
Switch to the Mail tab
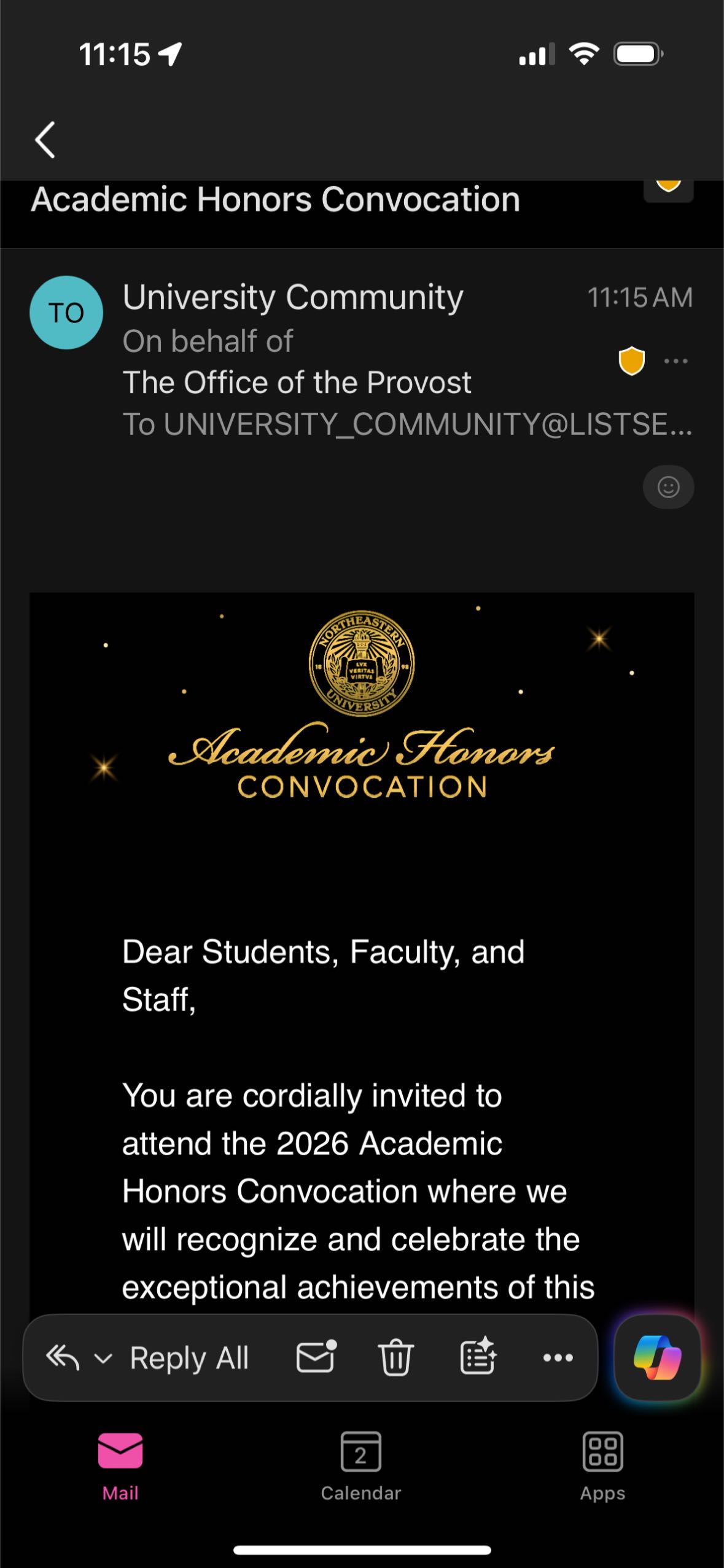tap(120, 1465)
